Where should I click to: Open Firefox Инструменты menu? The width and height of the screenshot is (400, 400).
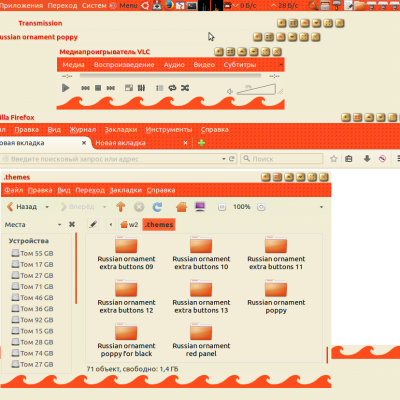pyautogui.click(x=169, y=130)
